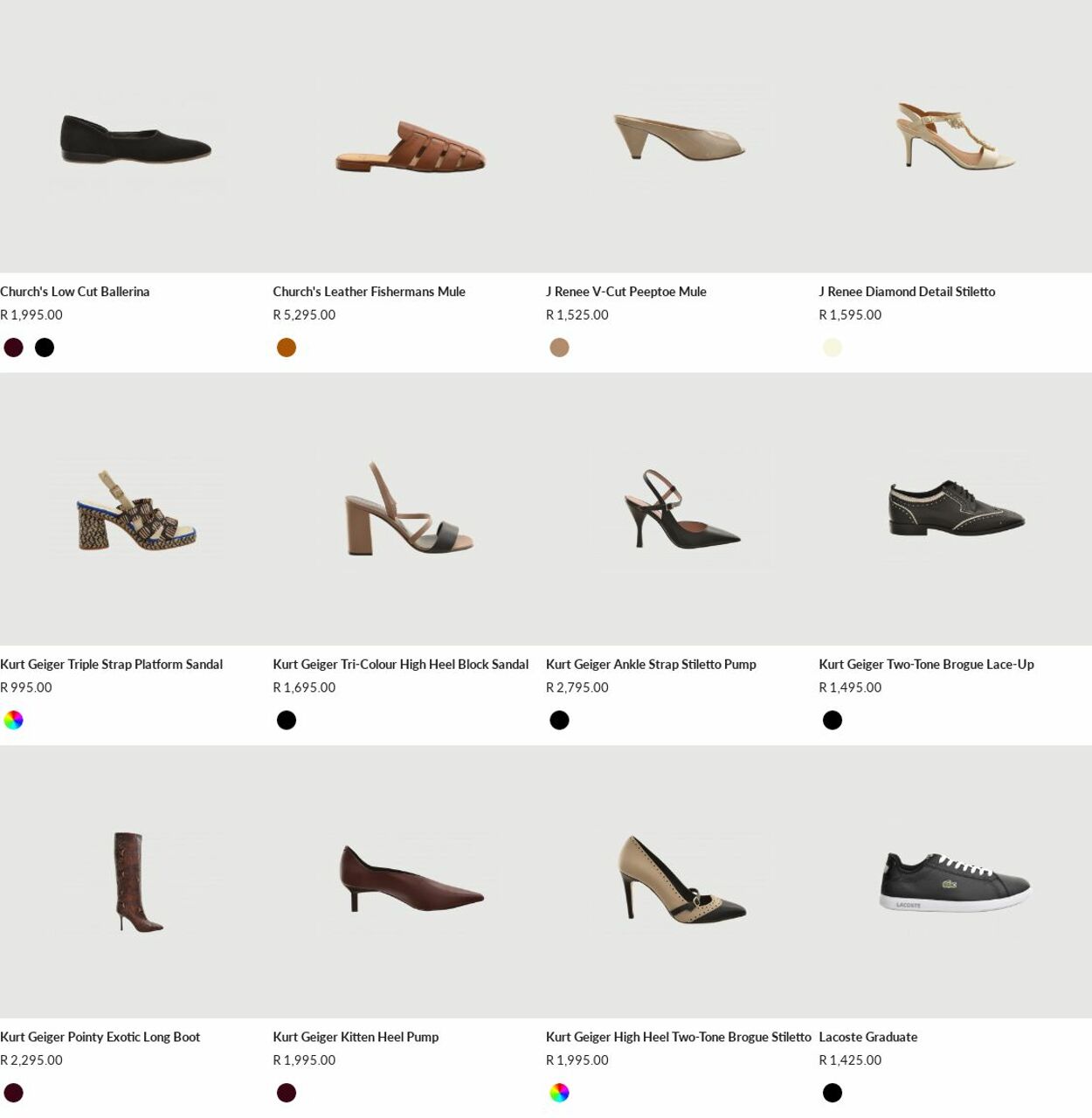Open Kurt Geiger Ankle Strap Stiletto Pump image
Viewport: 1092px width, 1118px height.
(682, 509)
